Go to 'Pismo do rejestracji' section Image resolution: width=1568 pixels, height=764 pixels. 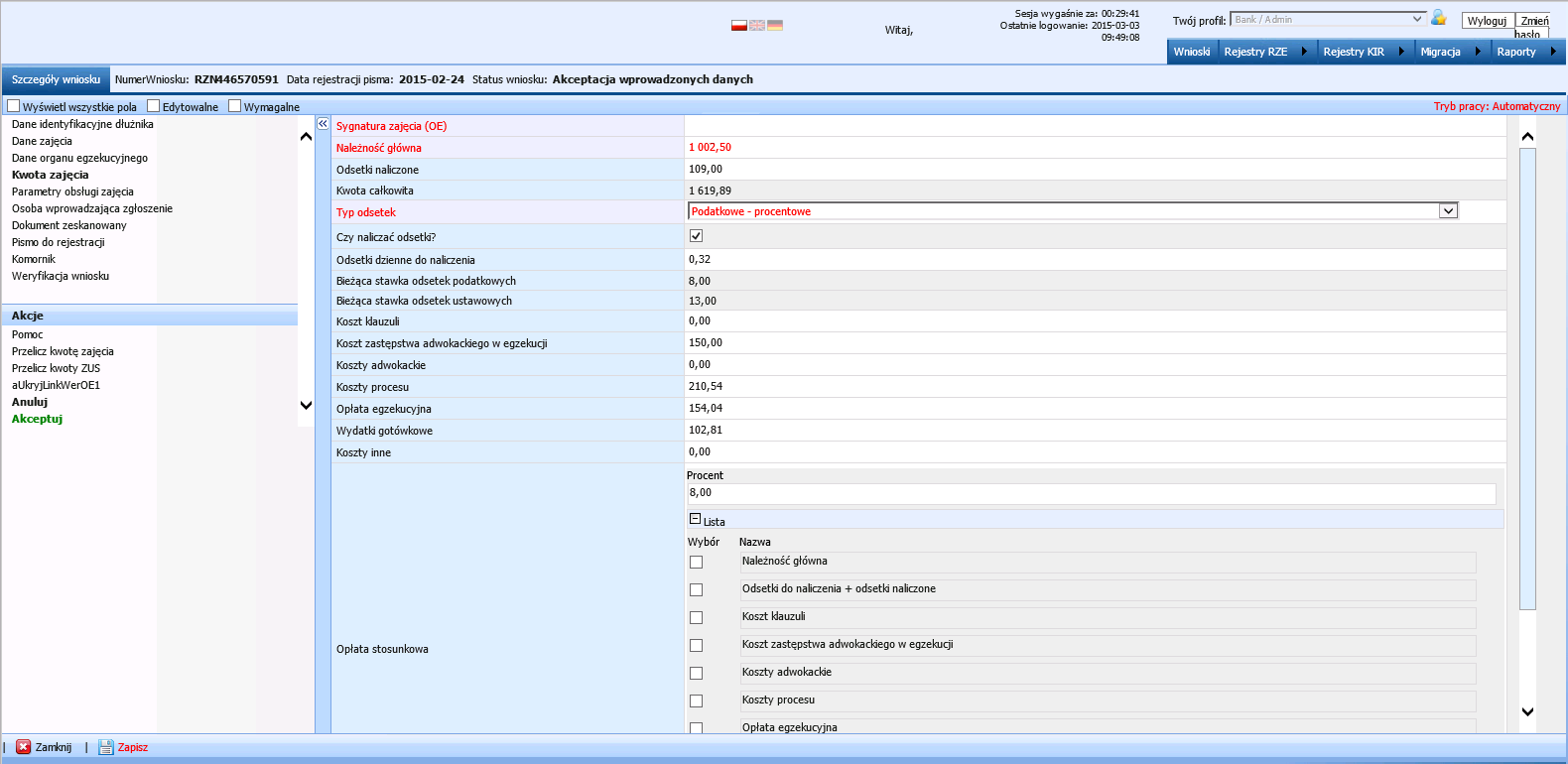(58, 242)
